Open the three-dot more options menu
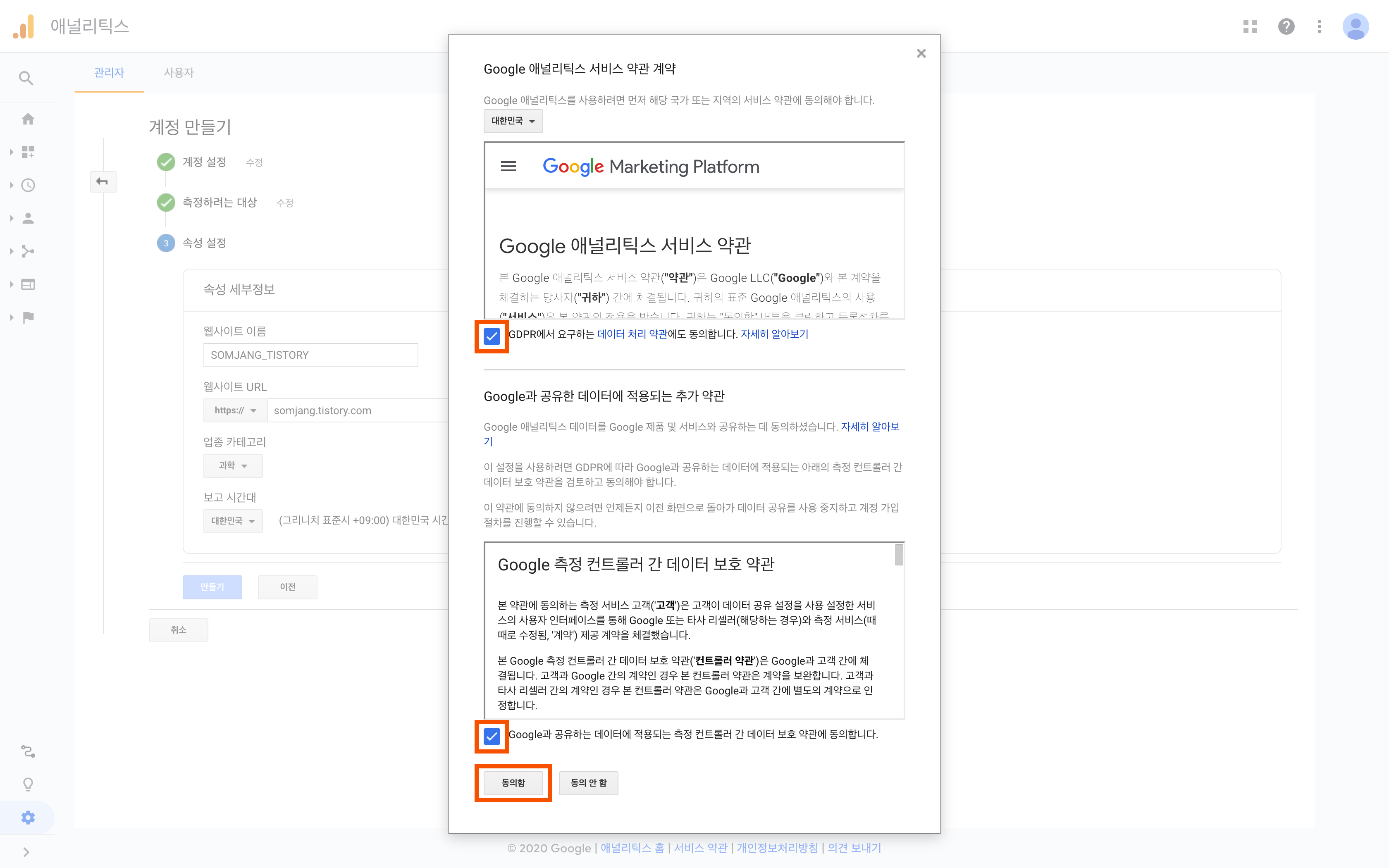The width and height of the screenshot is (1389, 868). pyautogui.click(x=1320, y=26)
